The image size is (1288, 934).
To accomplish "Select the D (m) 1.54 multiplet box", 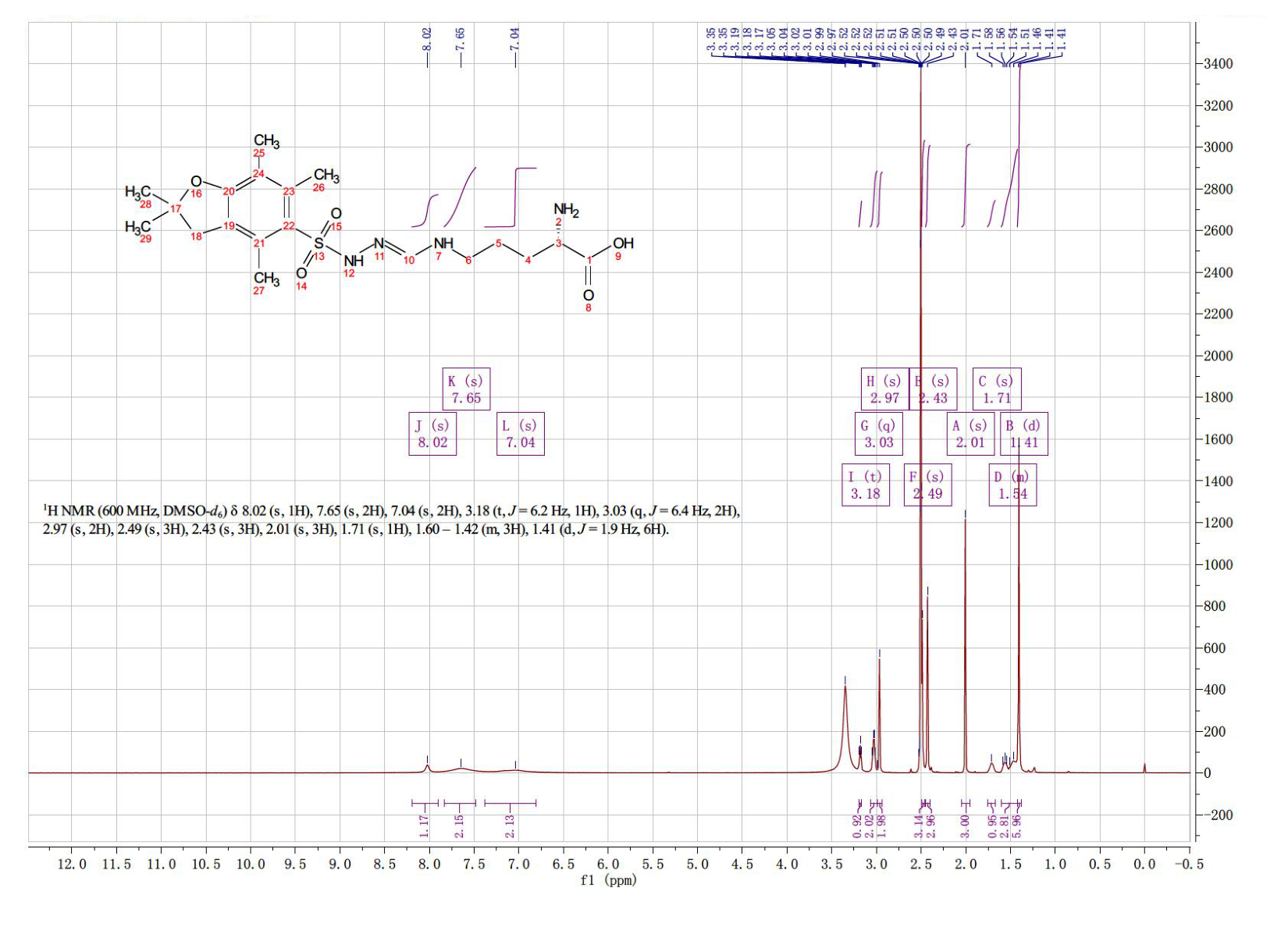I will click(1012, 485).
